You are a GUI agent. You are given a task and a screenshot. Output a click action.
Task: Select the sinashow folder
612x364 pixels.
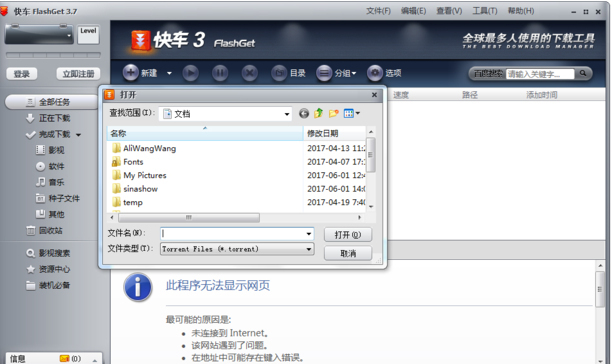(135, 189)
